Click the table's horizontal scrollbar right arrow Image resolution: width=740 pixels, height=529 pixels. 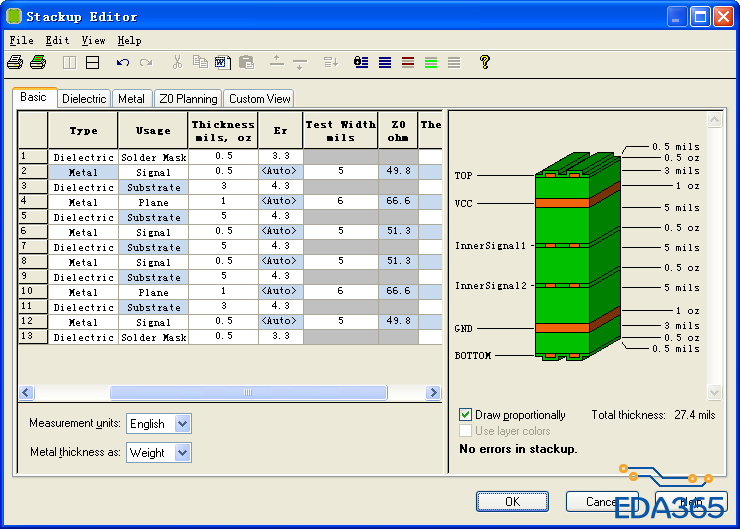click(433, 393)
